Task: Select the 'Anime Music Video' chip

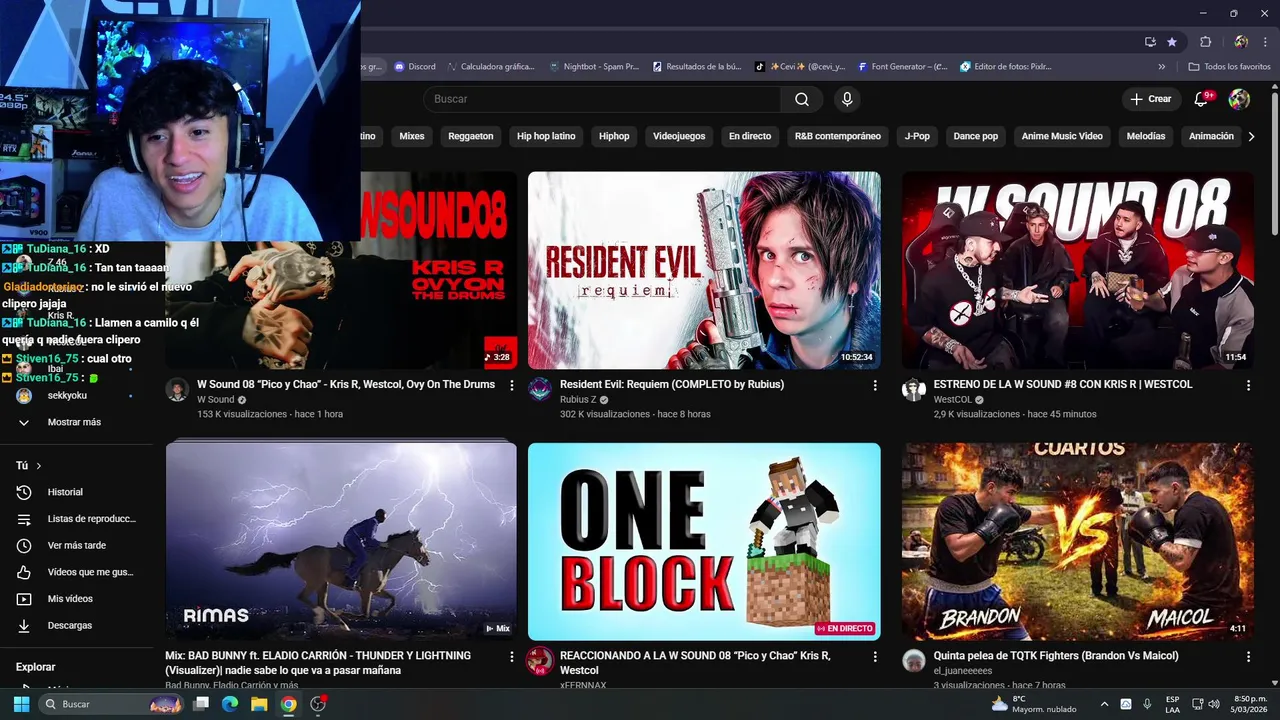Action: [x=1062, y=136]
